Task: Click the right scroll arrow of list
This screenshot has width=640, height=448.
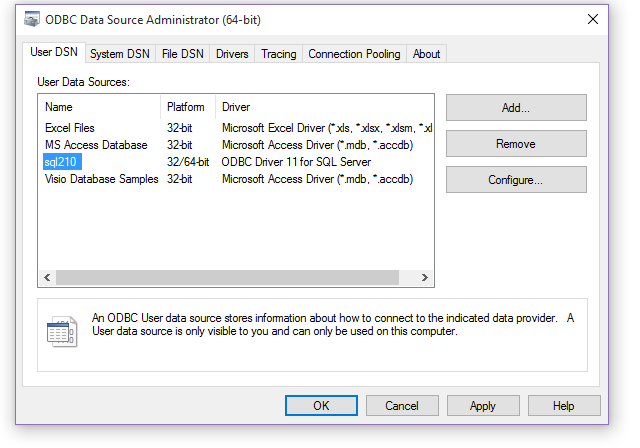Action: point(424,277)
